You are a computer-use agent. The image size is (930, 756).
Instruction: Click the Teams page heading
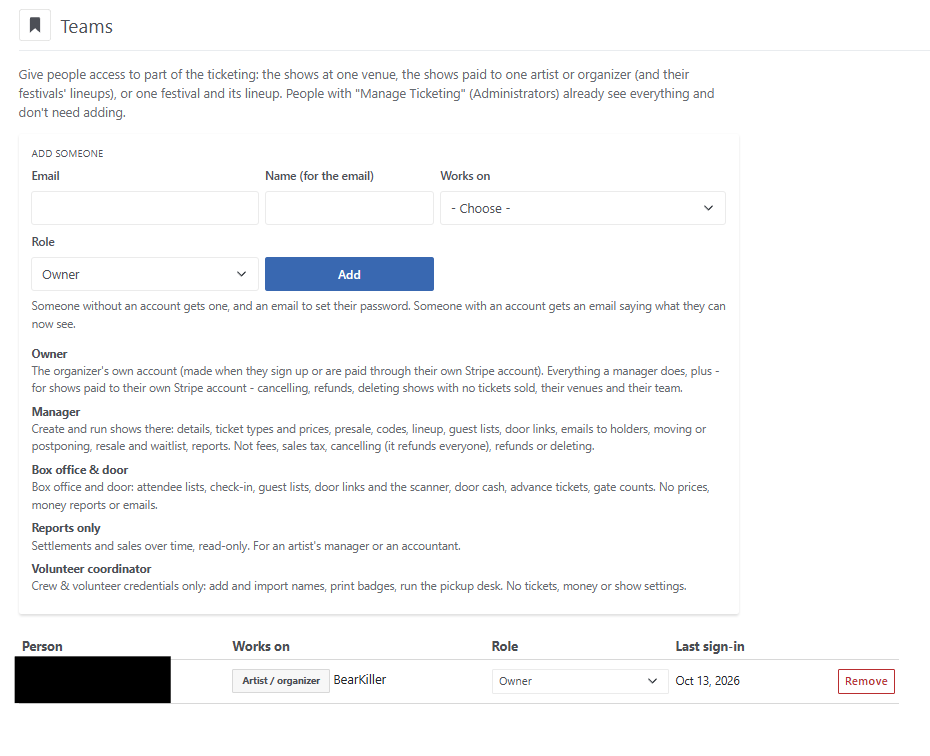point(87,27)
